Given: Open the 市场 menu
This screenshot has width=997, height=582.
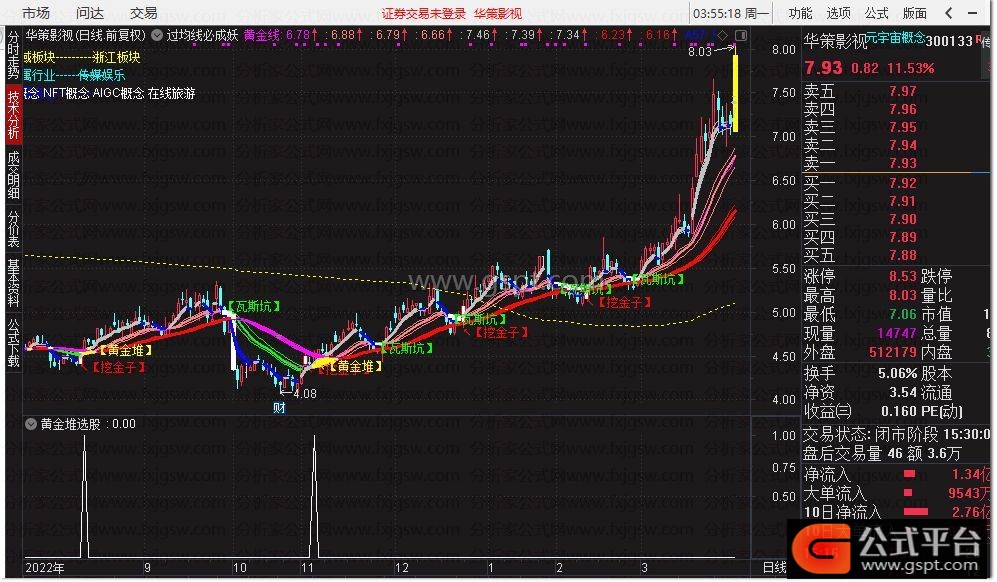Looking at the screenshot, I should pyautogui.click(x=36, y=13).
